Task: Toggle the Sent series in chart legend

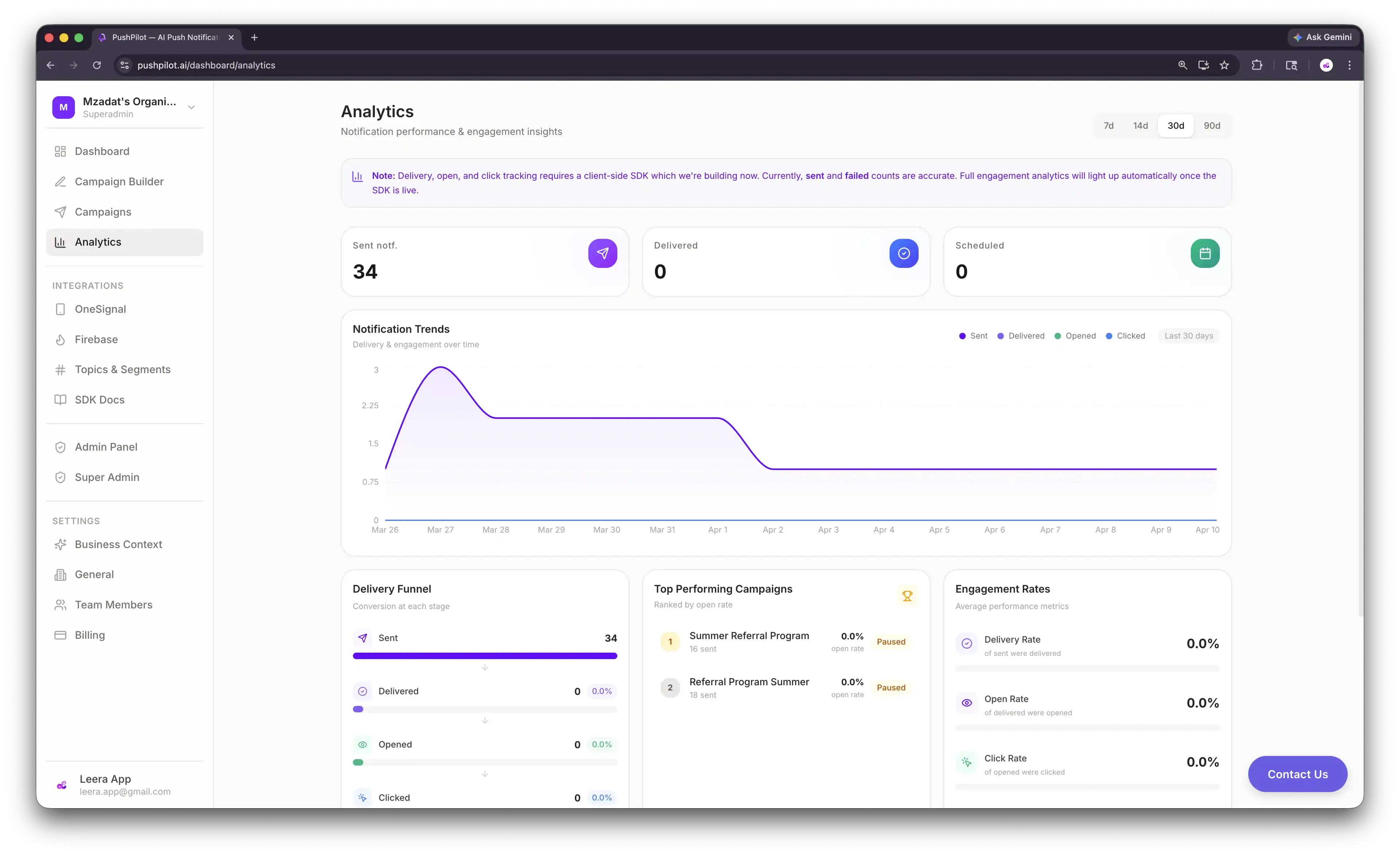Action: tap(973, 336)
